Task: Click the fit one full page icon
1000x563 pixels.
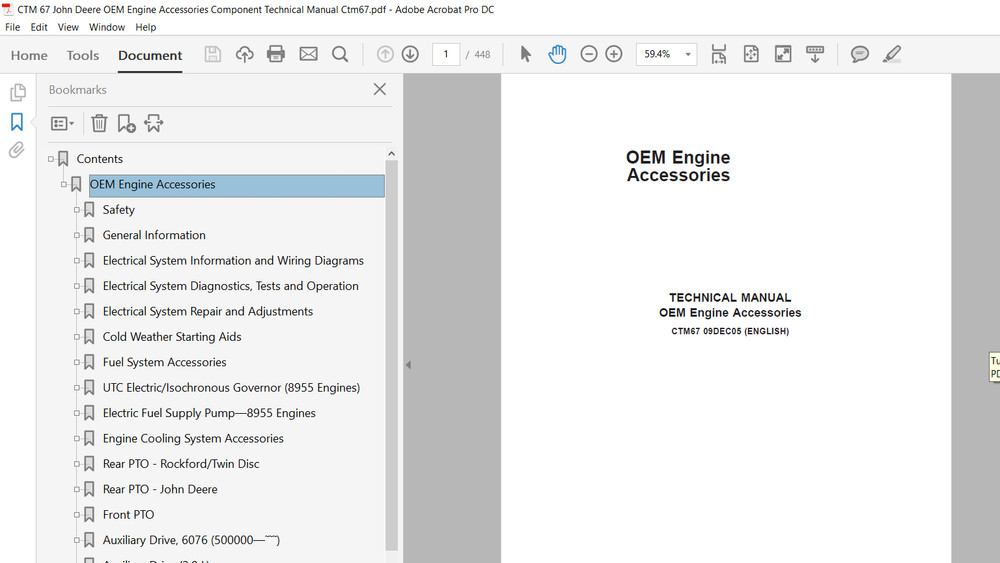Action: point(751,54)
